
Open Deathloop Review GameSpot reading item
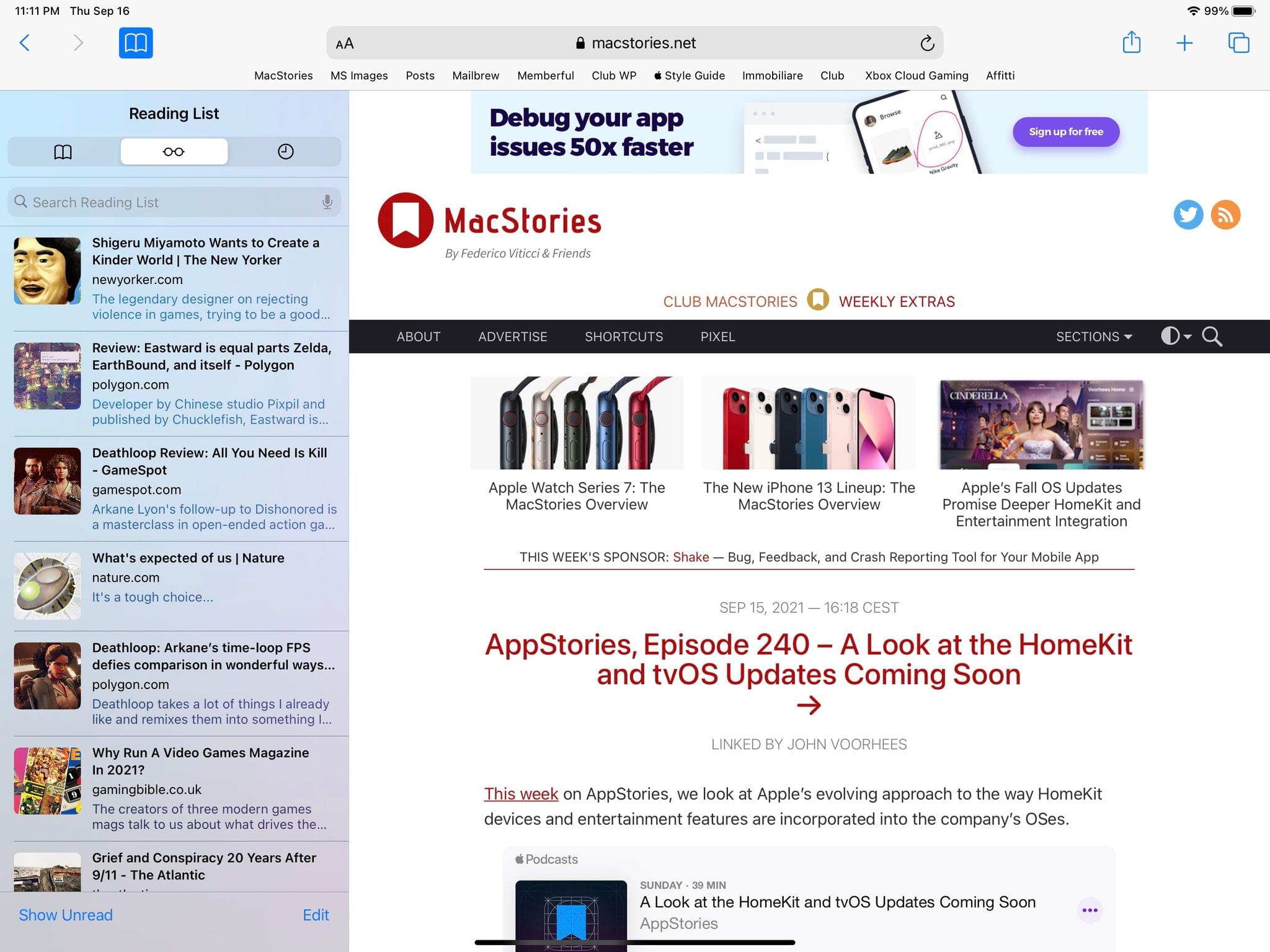(x=174, y=489)
